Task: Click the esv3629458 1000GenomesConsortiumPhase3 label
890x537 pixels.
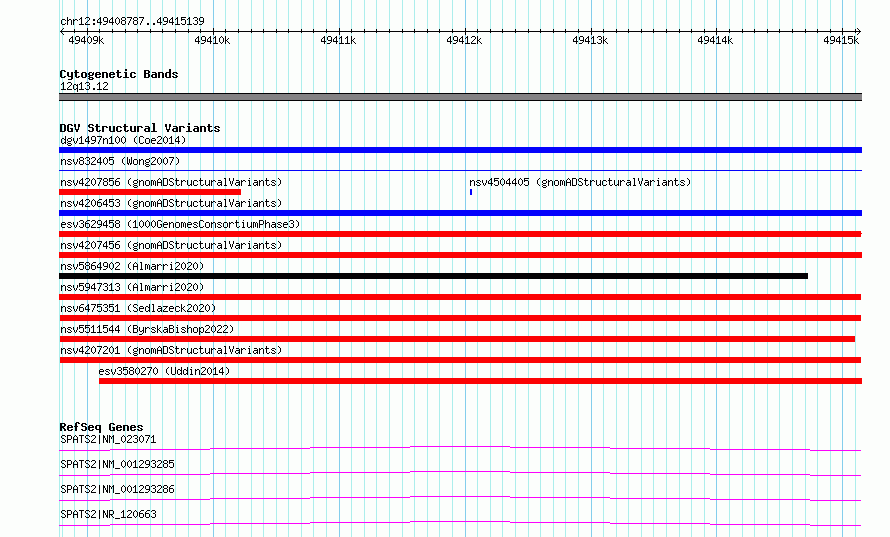Action: click(x=180, y=224)
